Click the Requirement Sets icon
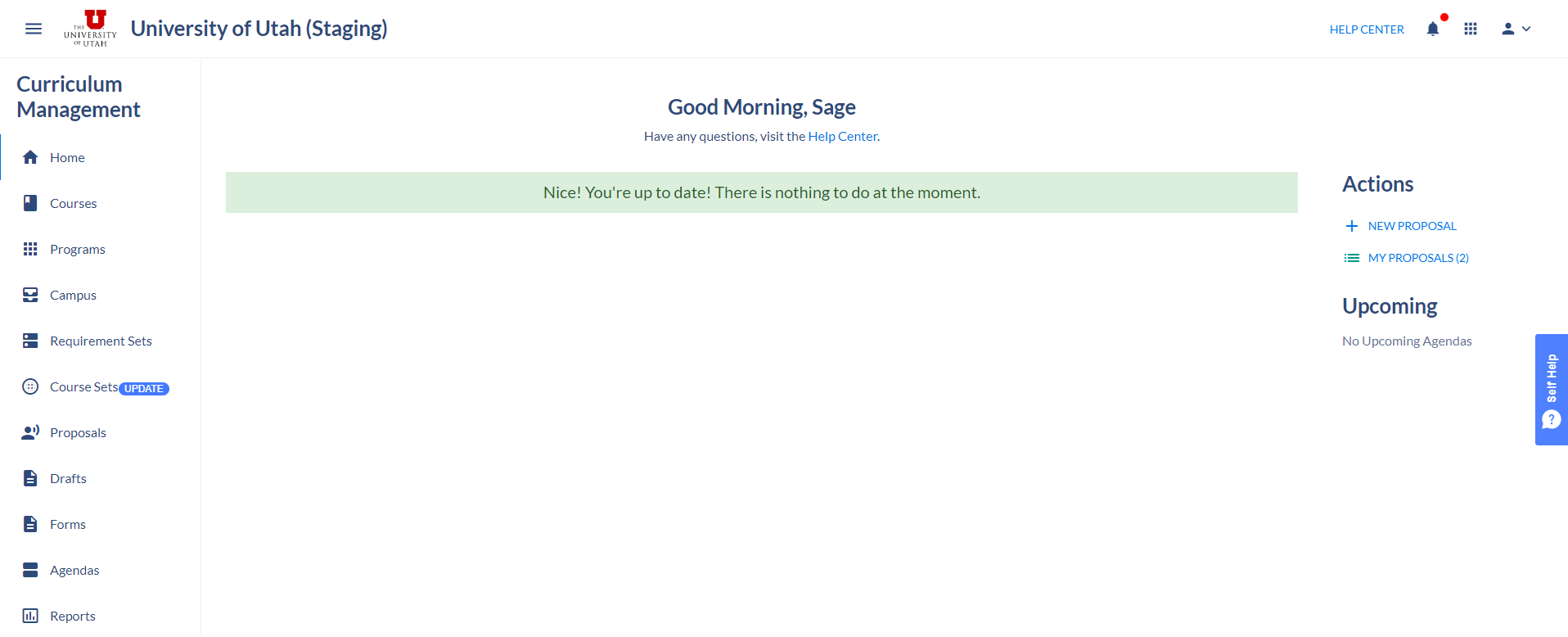The width and height of the screenshot is (1568, 637). pos(30,341)
